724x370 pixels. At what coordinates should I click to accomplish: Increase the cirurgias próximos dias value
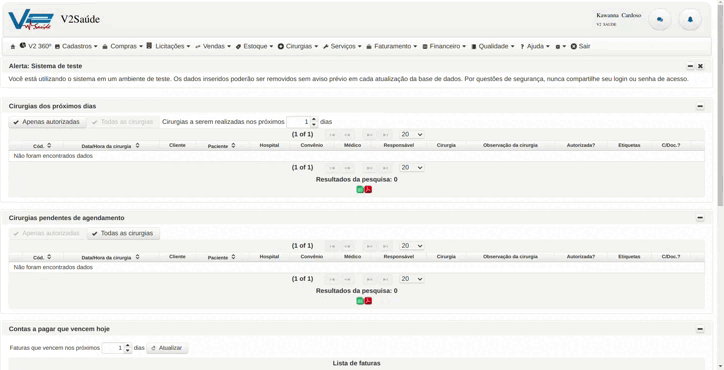[x=314, y=119]
